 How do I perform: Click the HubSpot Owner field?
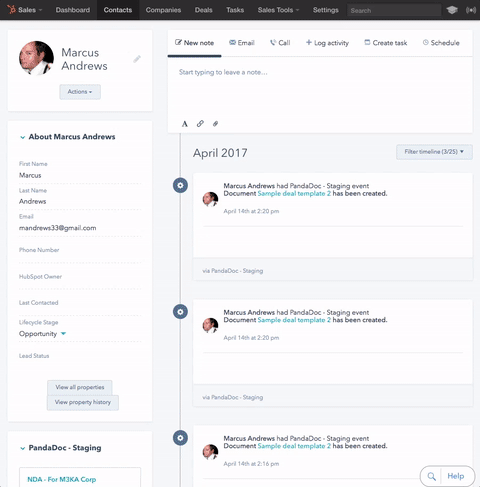point(80,280)
